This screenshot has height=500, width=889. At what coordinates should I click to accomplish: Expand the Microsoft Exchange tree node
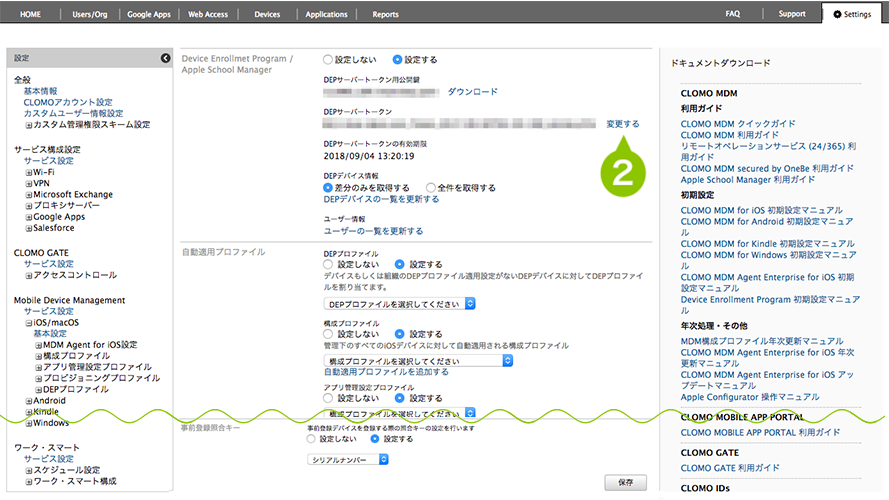[29, 194]
